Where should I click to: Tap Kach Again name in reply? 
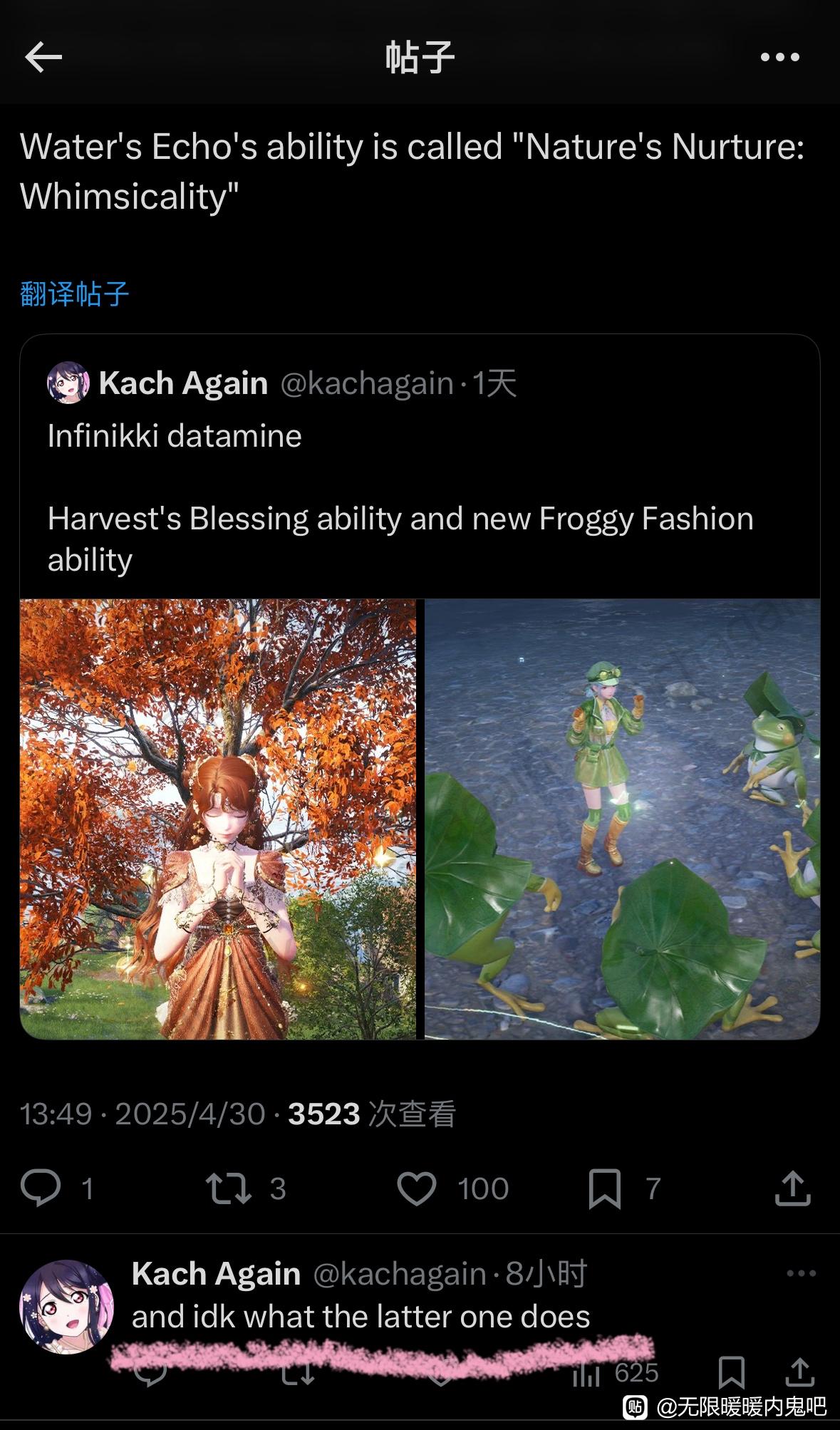(x=216, y=1273)
